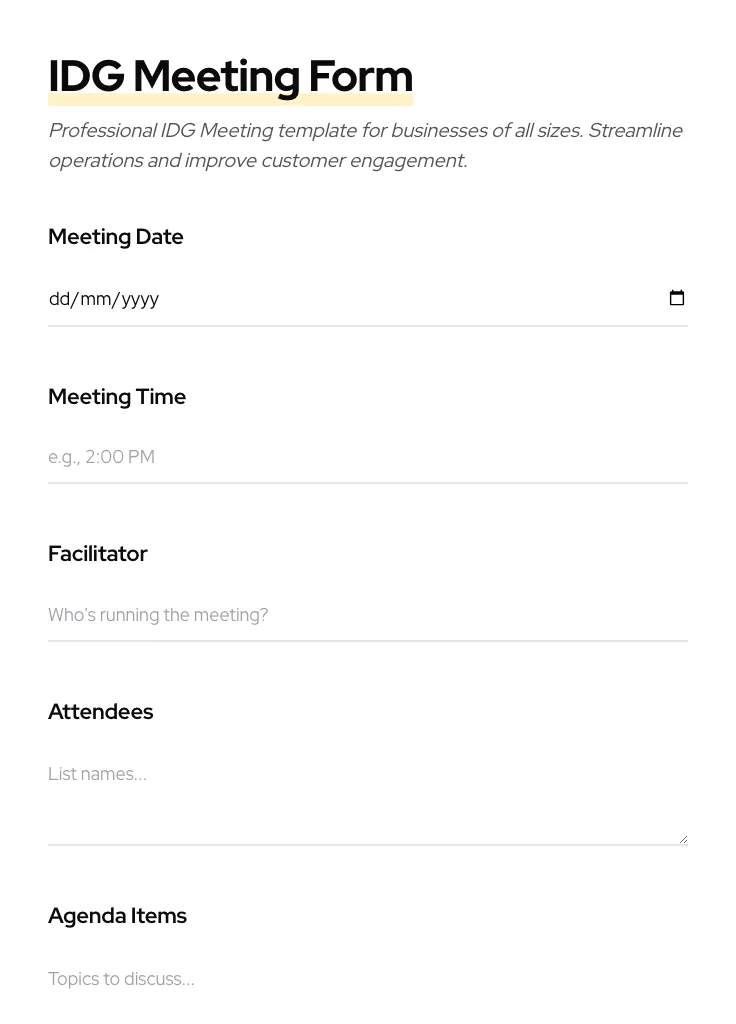Image resolution: width=736 pixels, height=1024 pixels.
Task: Click the Facilitator text field
Action: pyautogui.click(x=300, y=615)
